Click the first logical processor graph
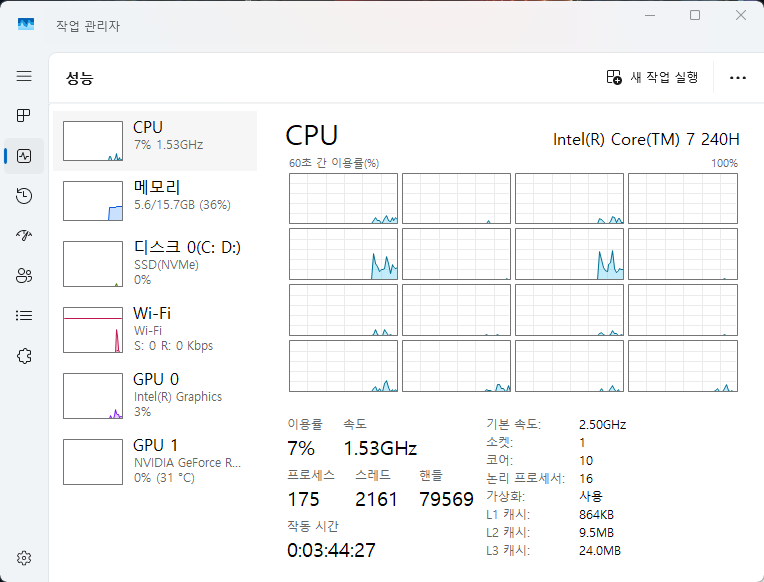Screen dimensions: 764x582 click(343, 198)
